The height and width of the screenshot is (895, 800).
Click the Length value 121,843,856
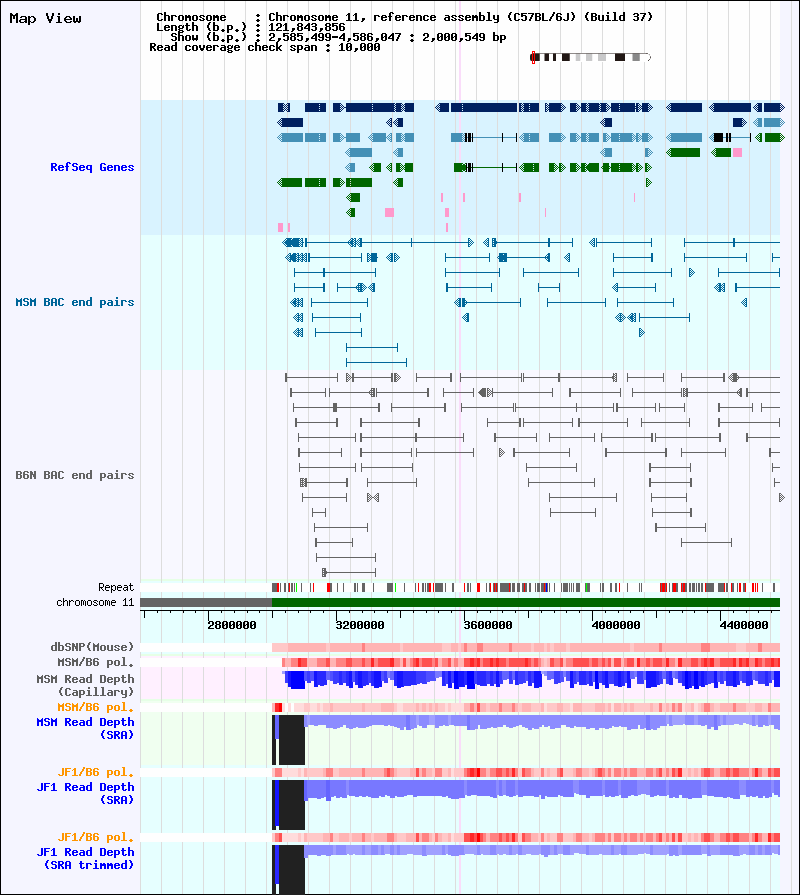point(307,27)
